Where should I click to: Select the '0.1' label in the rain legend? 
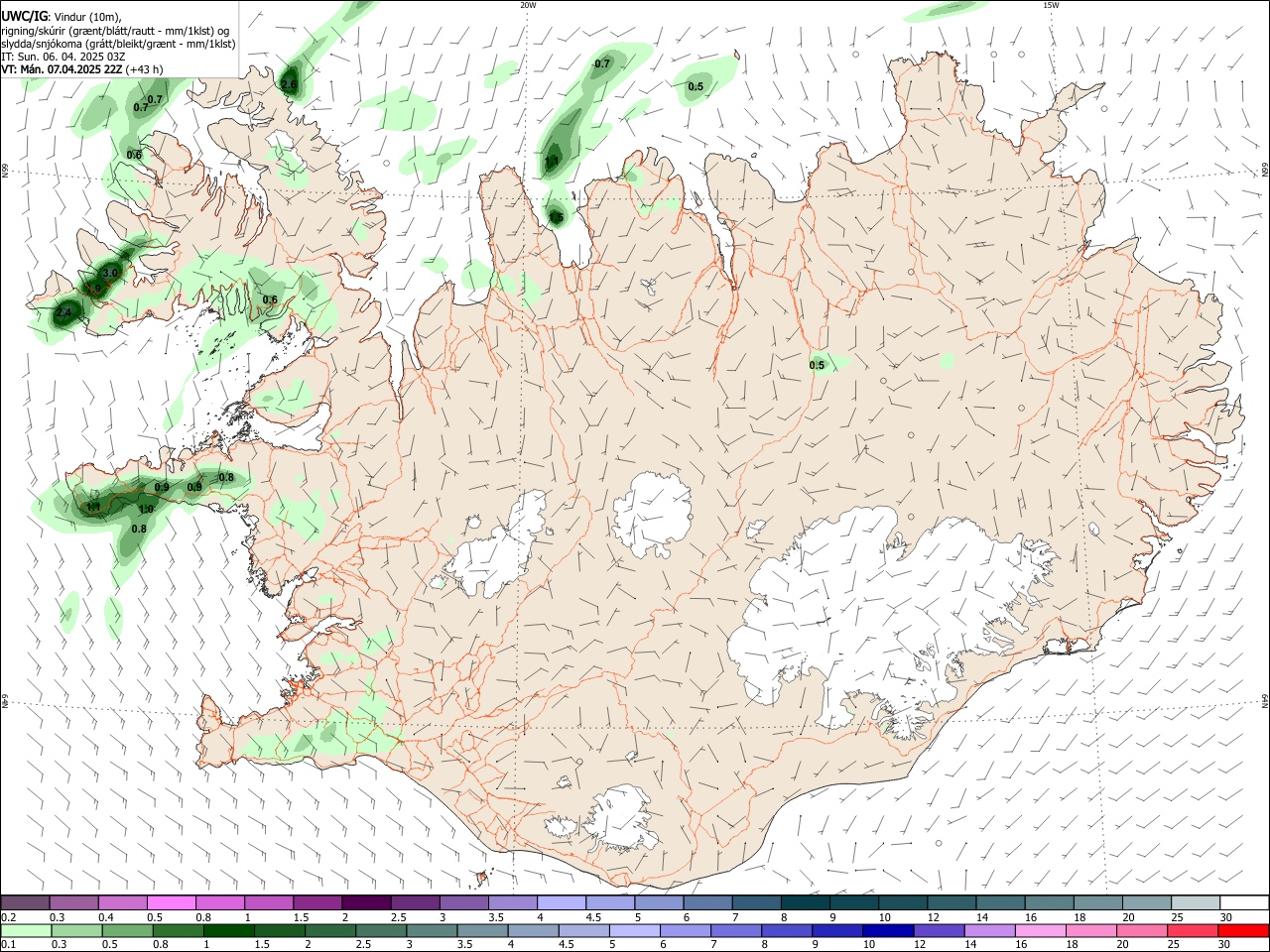tap(9, 946)
